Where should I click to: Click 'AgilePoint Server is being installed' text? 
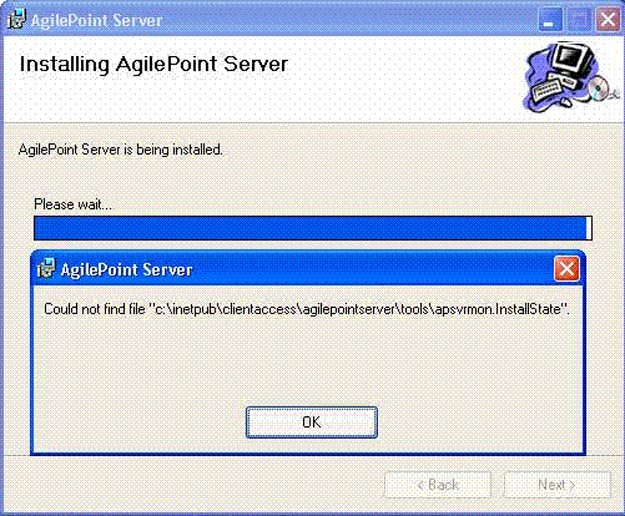[120, 149]
